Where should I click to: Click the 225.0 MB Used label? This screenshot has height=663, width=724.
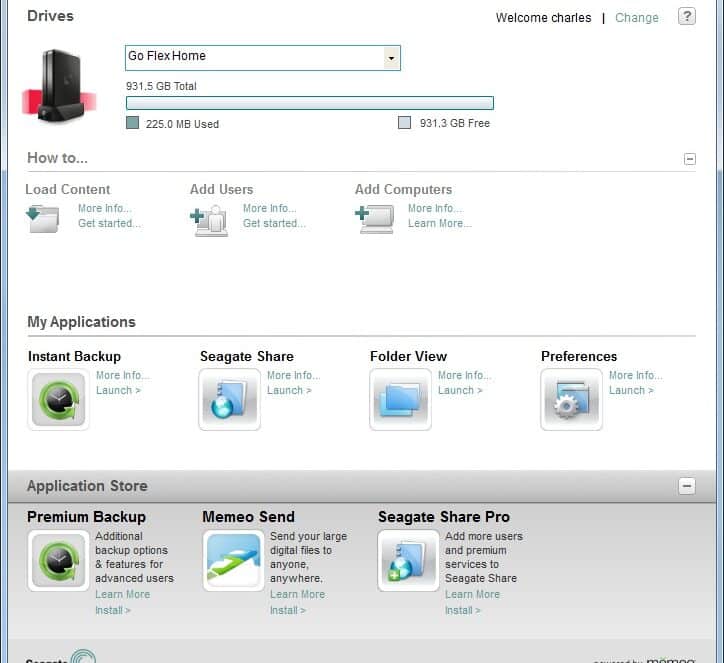click(182, 124)
